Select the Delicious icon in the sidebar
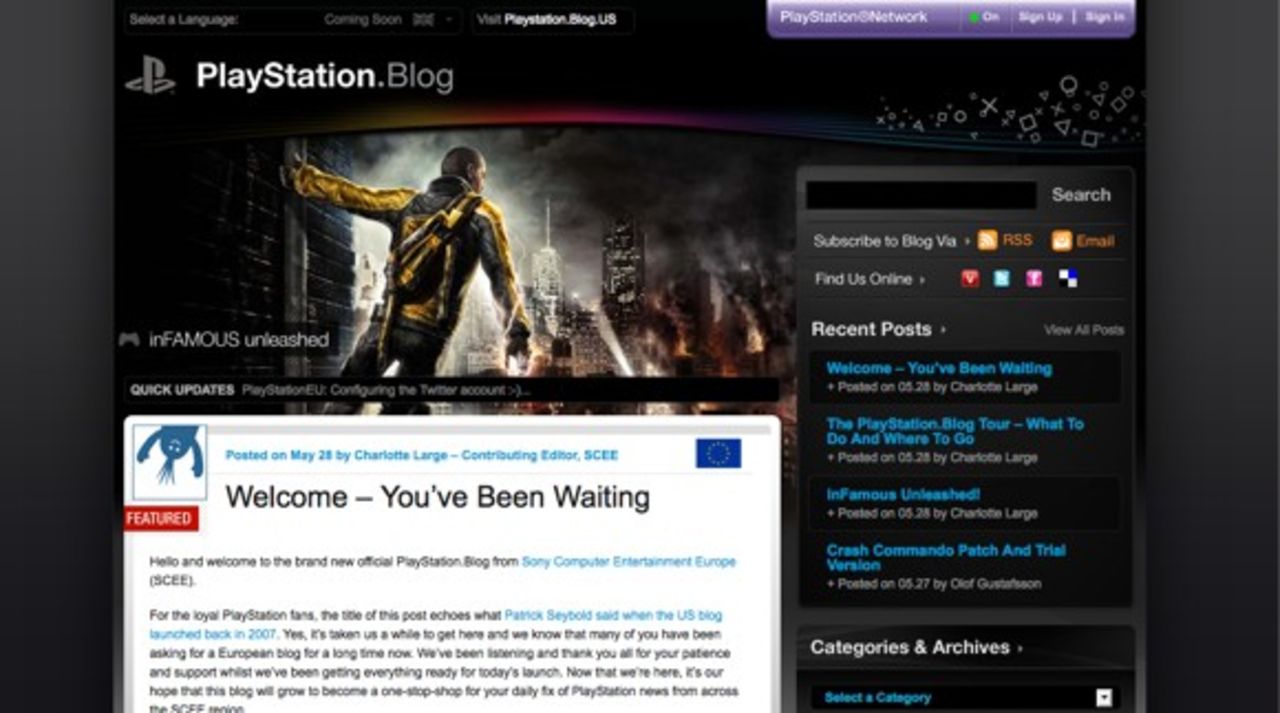1280x713 pixels. coord(1066,278)
